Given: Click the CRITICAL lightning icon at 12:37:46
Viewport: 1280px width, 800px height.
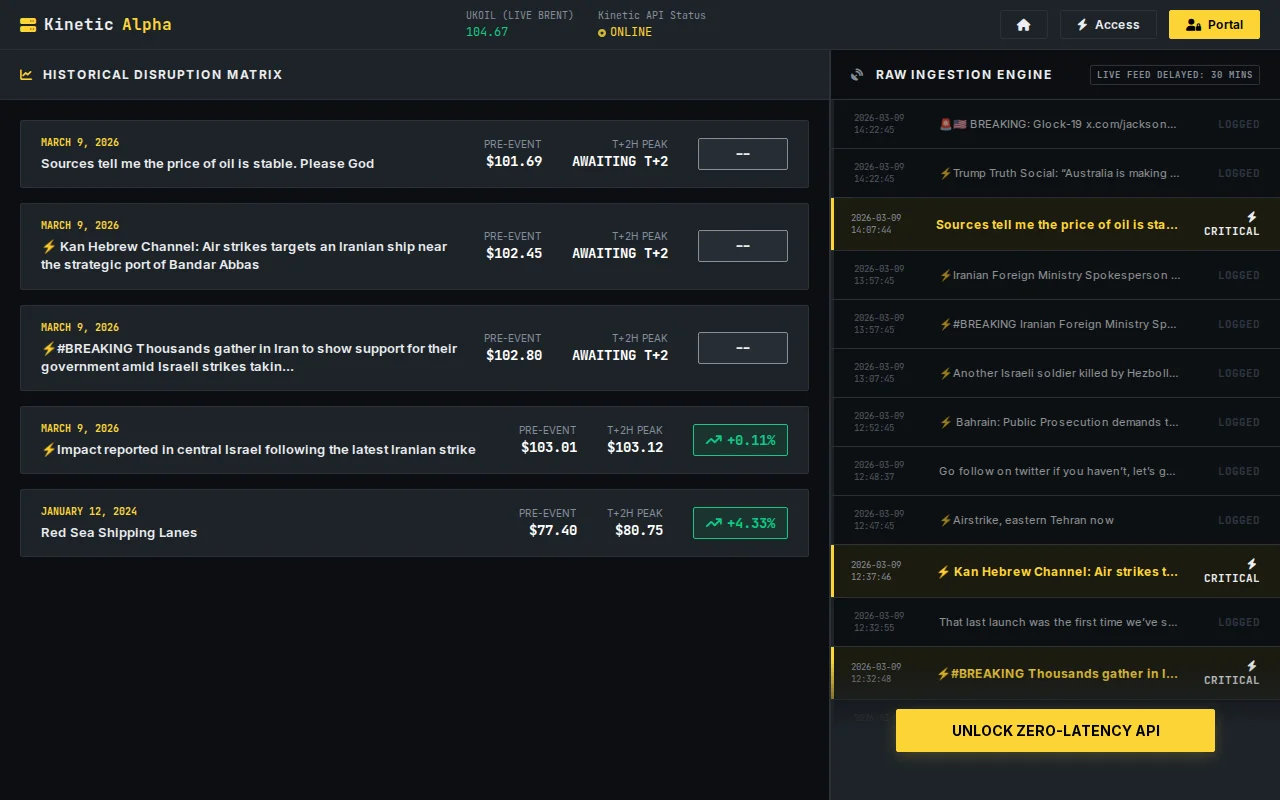Looking at the screenshot, I should (1251, 564).
